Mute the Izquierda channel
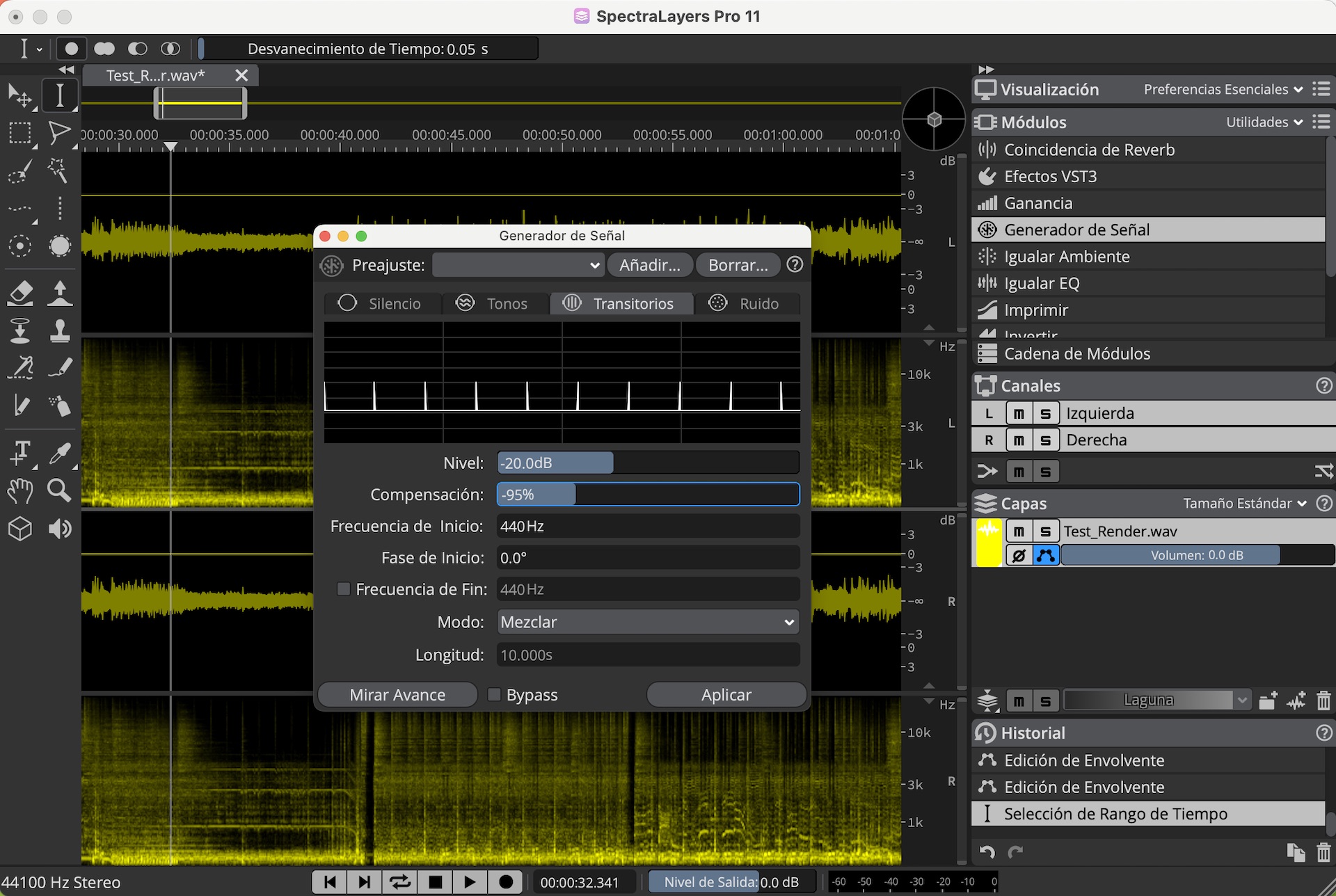This screenshot has height=896, width=1336. coord(1019,413)
